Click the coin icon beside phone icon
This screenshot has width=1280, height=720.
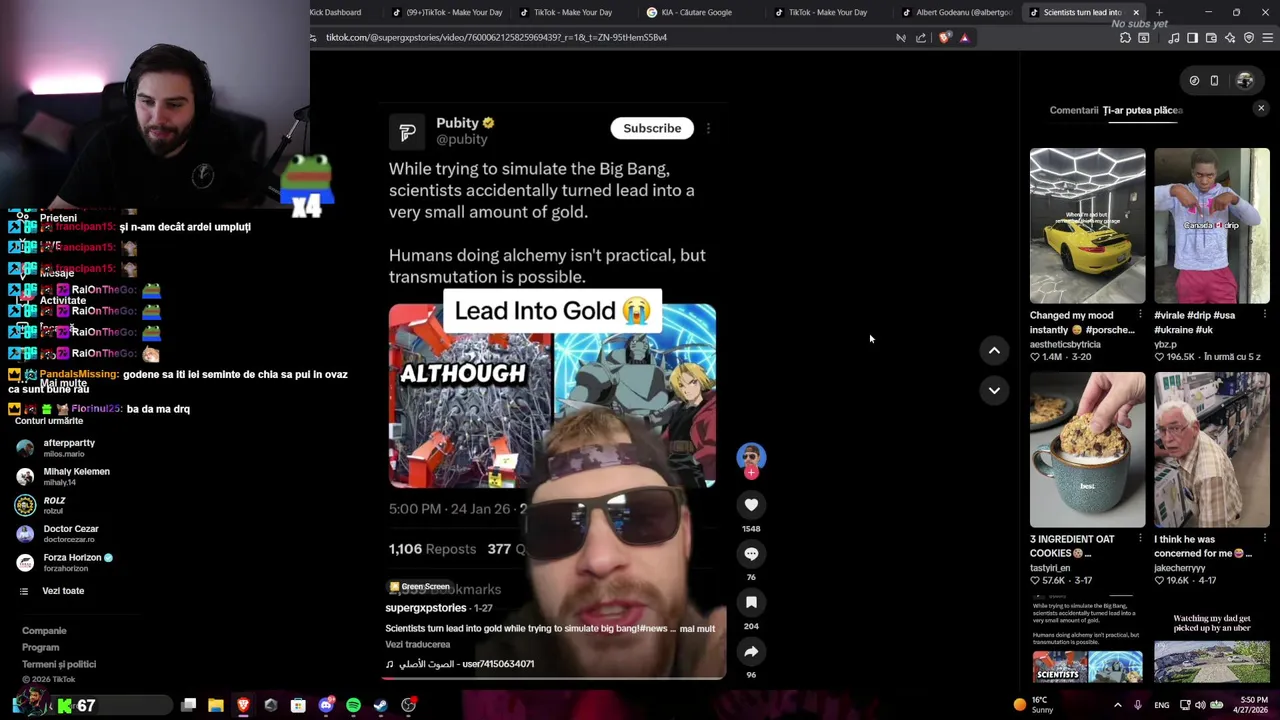1194,81
